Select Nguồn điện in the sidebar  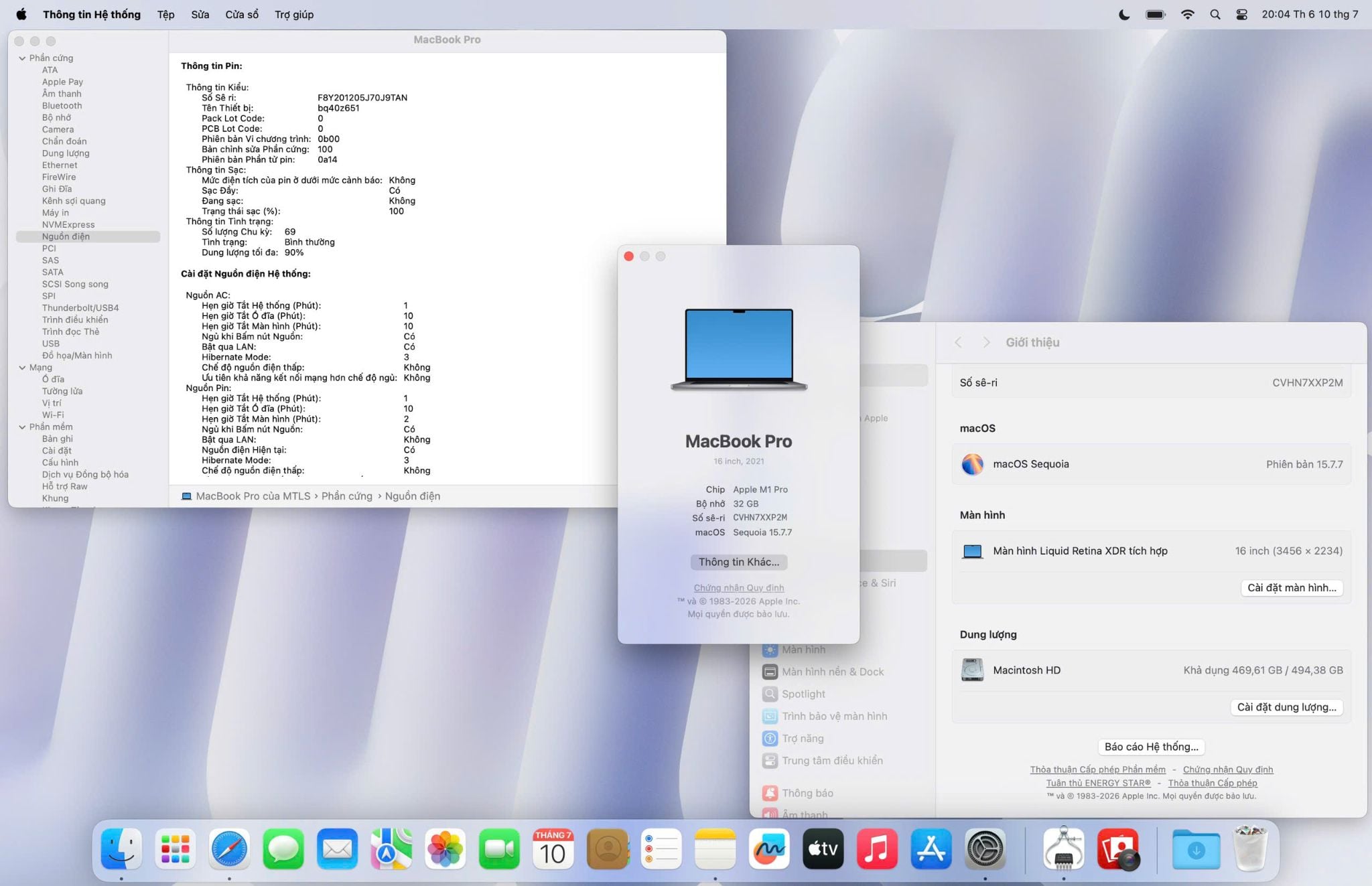click(88, 236)
